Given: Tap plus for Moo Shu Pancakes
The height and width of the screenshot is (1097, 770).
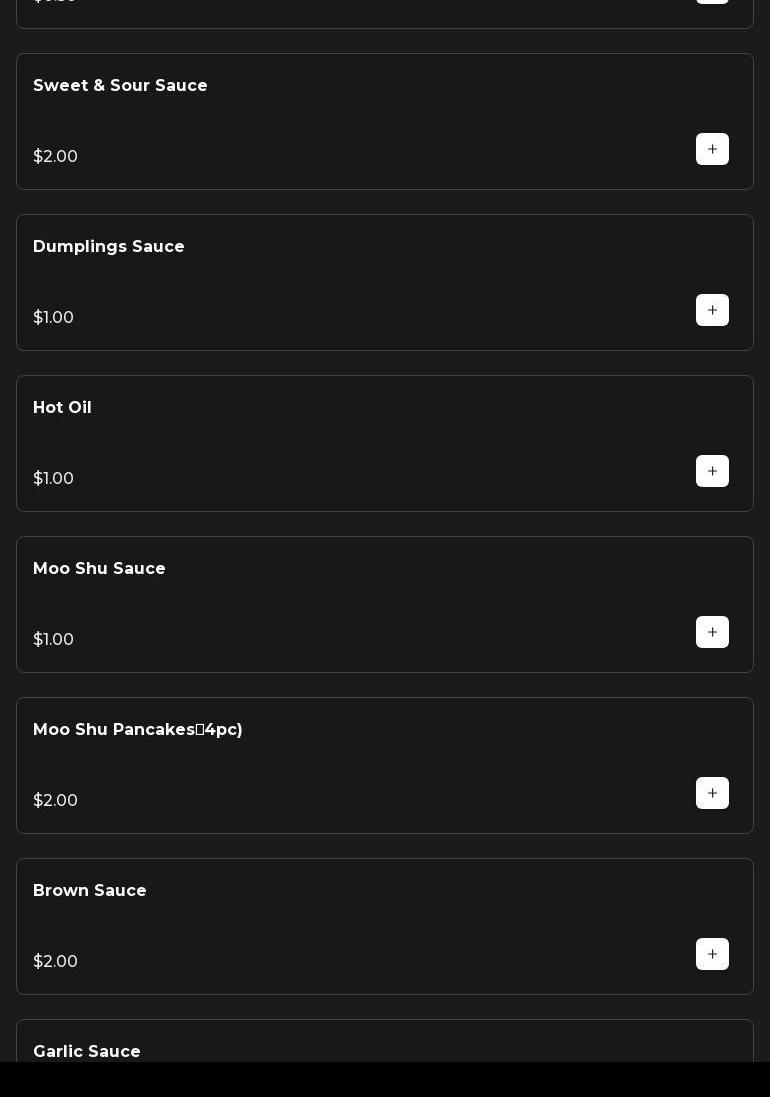Looking at the screenshot, I should [712, 793].
